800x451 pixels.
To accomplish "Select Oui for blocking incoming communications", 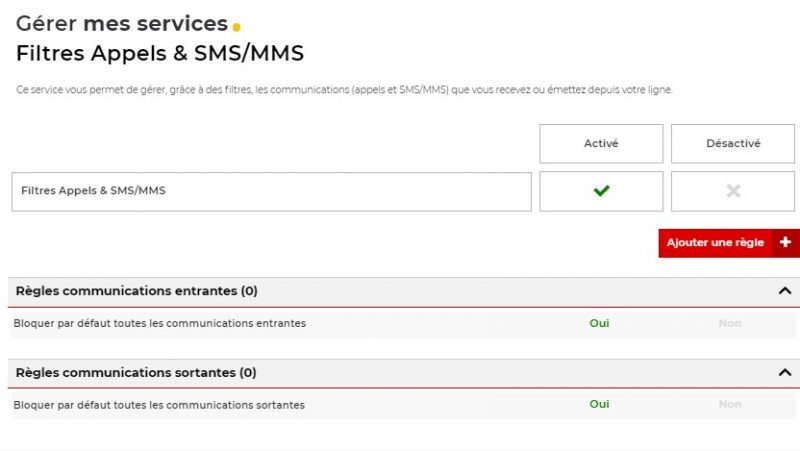I will (599, 323).
